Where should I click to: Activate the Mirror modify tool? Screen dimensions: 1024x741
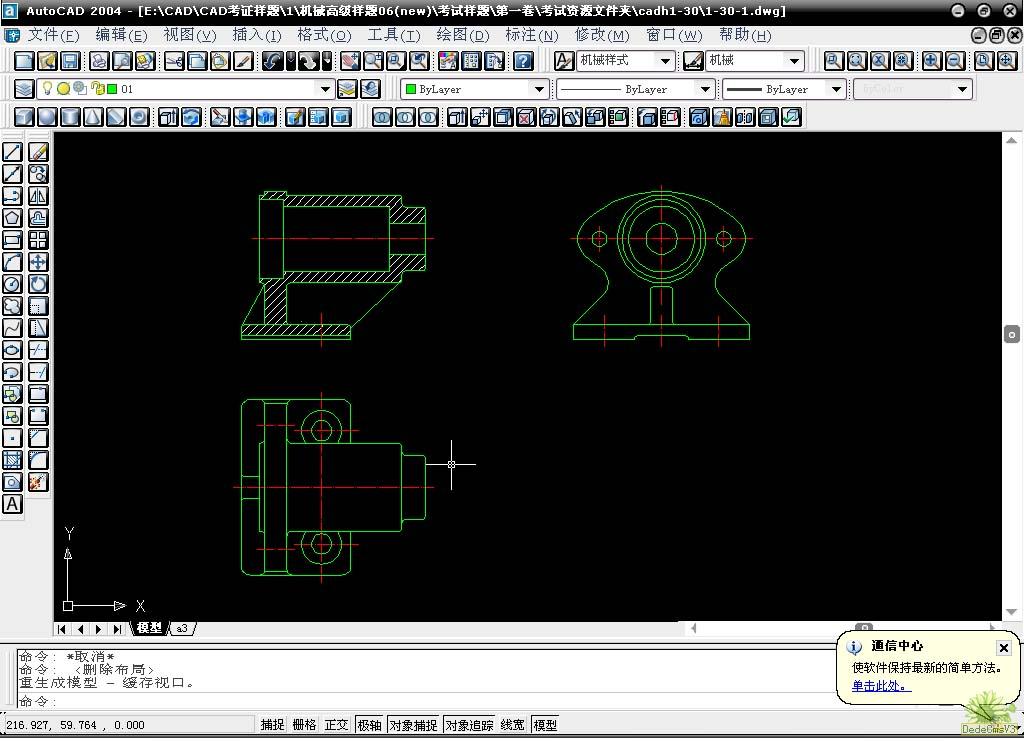pyautogui.click(x=38, y=196)
